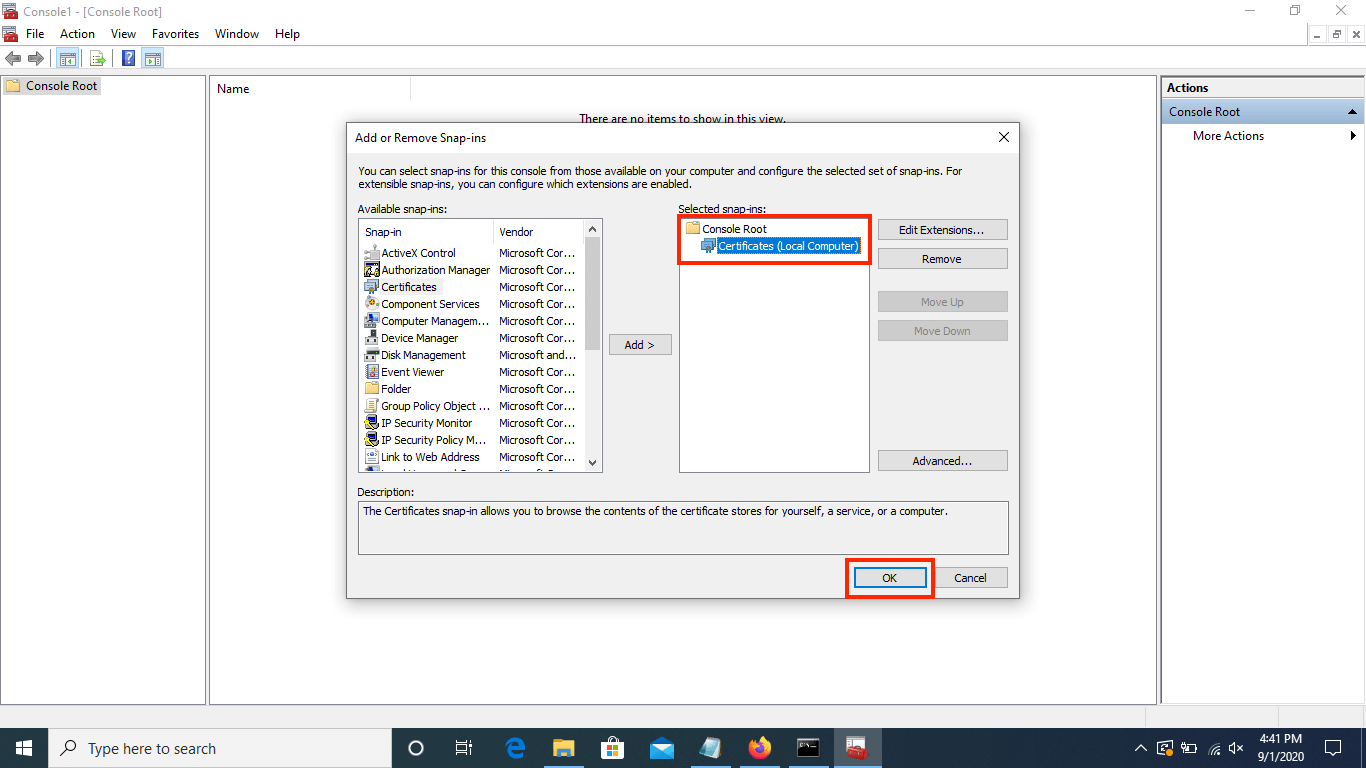The width and height of the screenshot is (1366, 768).
Task: Open the Favorites menu
Action: click(x=175, y=34)
